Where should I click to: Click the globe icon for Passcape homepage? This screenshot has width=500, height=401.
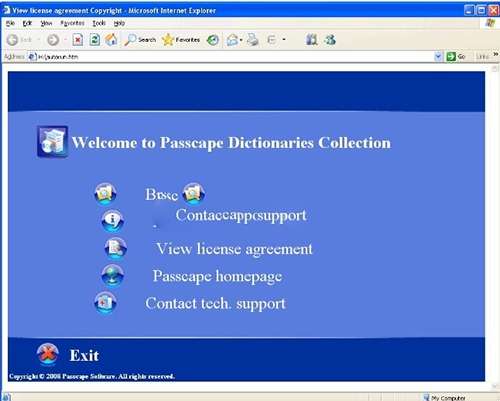tap(113, 276)
